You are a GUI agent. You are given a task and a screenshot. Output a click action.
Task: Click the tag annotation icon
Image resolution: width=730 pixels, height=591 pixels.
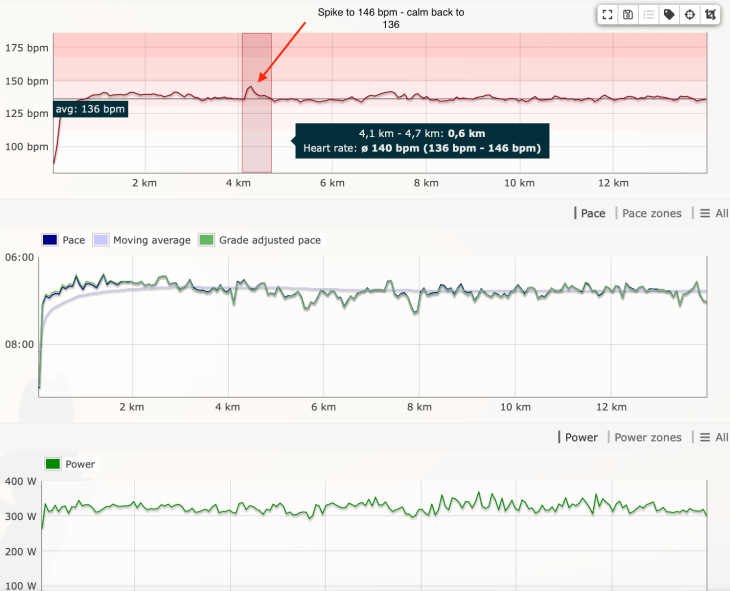tap(669, 15)
